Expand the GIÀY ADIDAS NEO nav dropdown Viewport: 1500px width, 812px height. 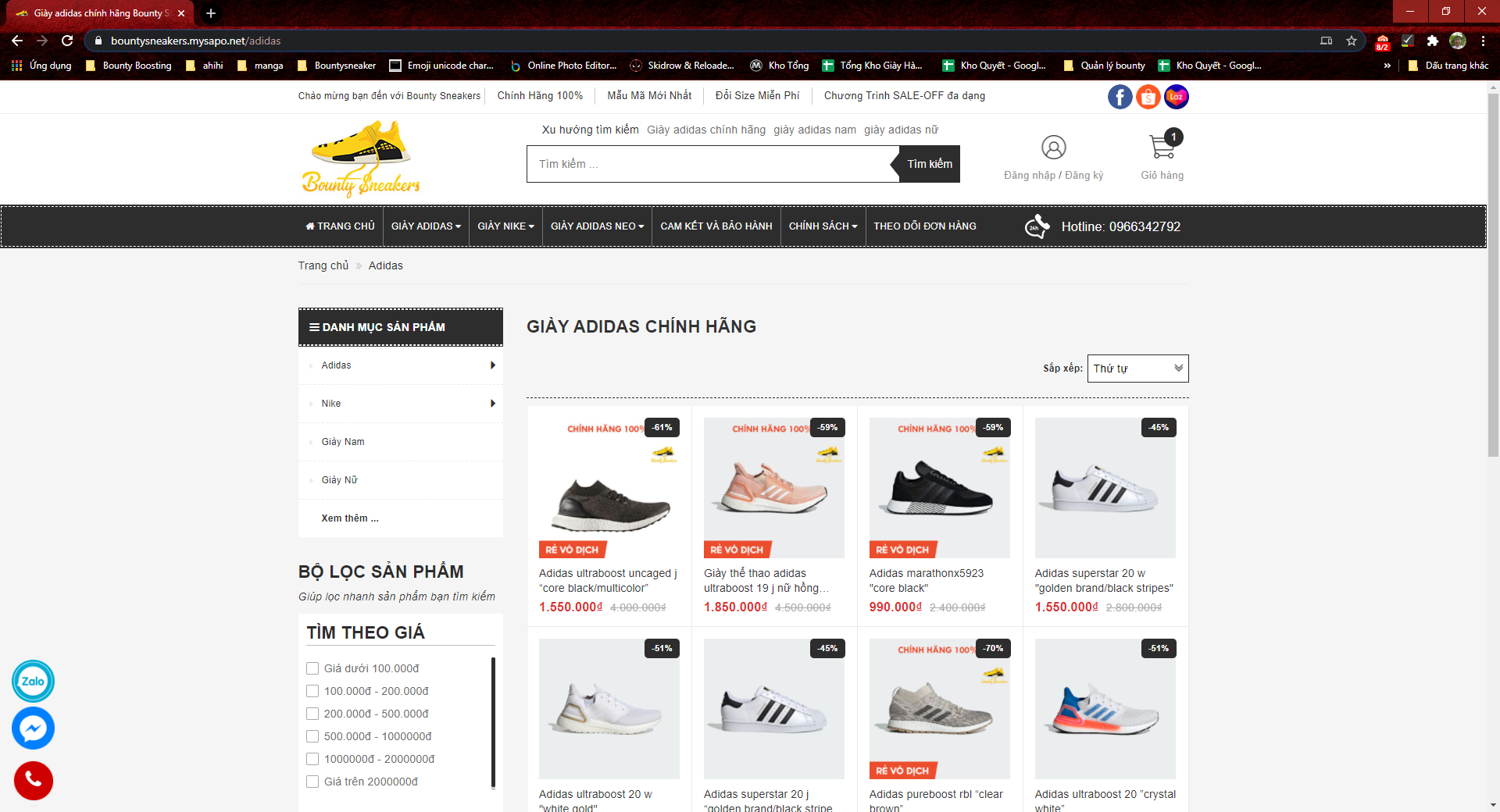tap(597, 226)
